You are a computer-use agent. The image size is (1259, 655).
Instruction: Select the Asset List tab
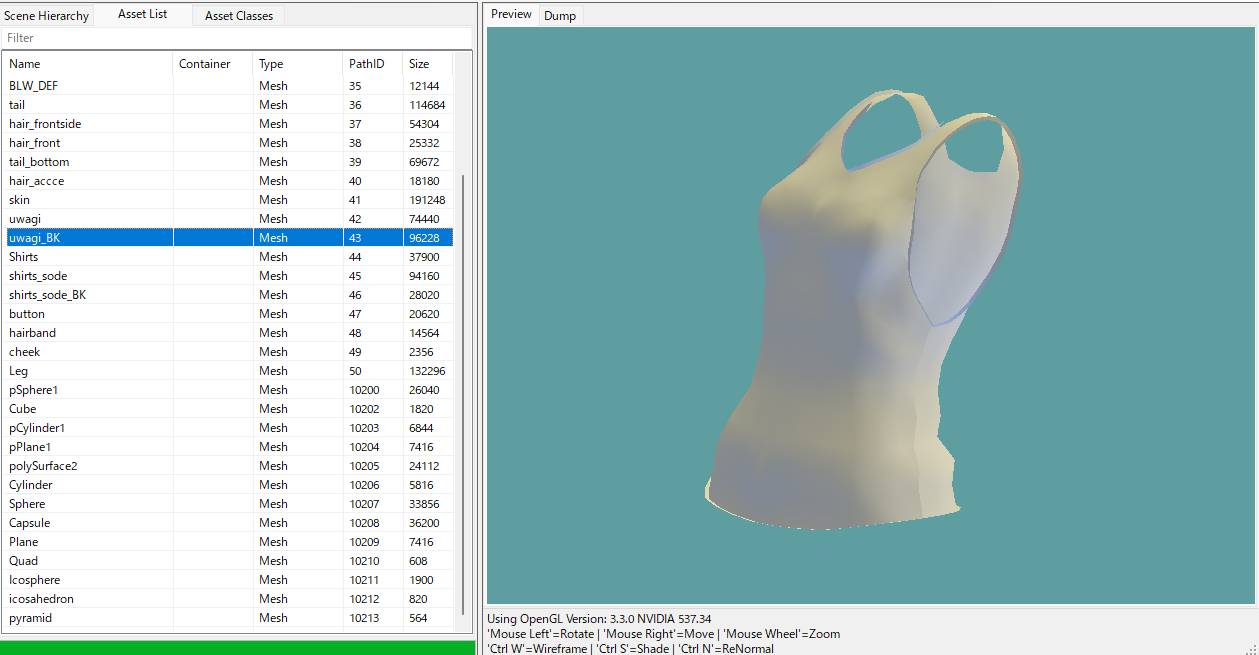pyautogui.click(x=142, y=15)
